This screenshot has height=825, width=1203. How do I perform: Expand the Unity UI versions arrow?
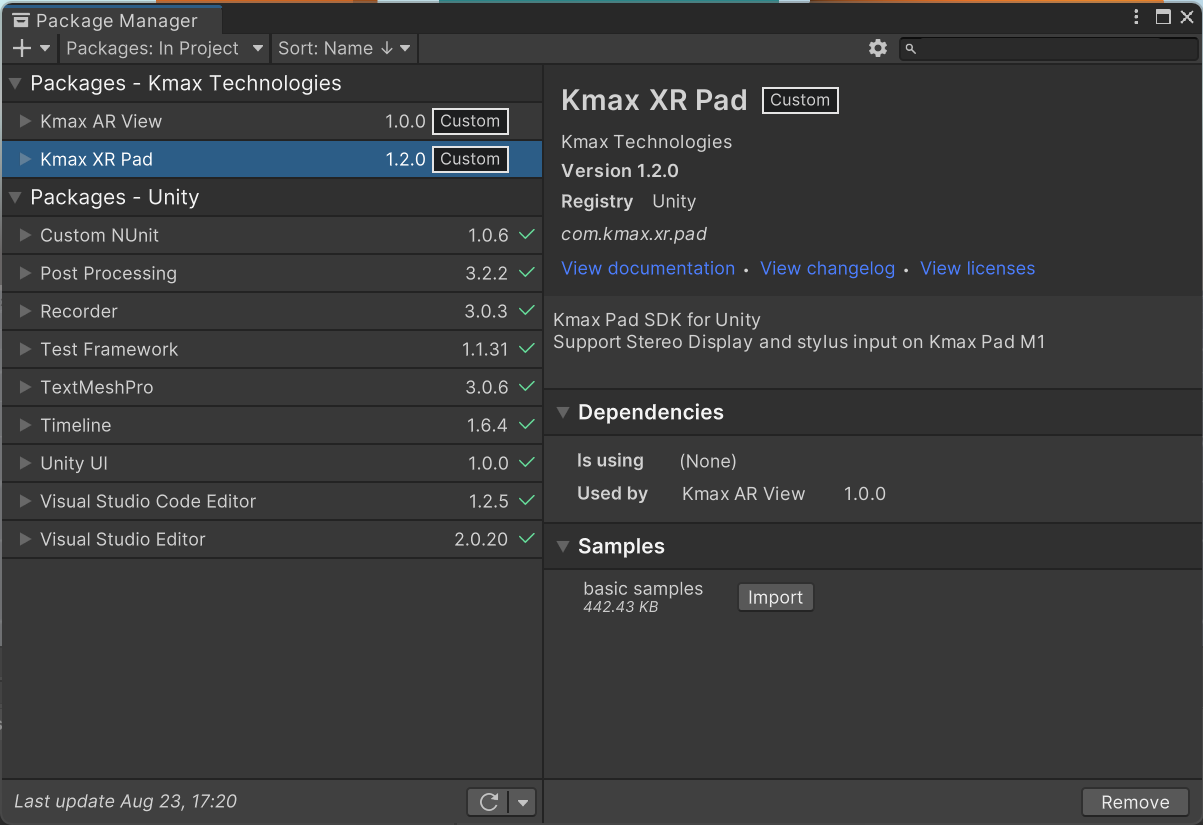(26, 463)
